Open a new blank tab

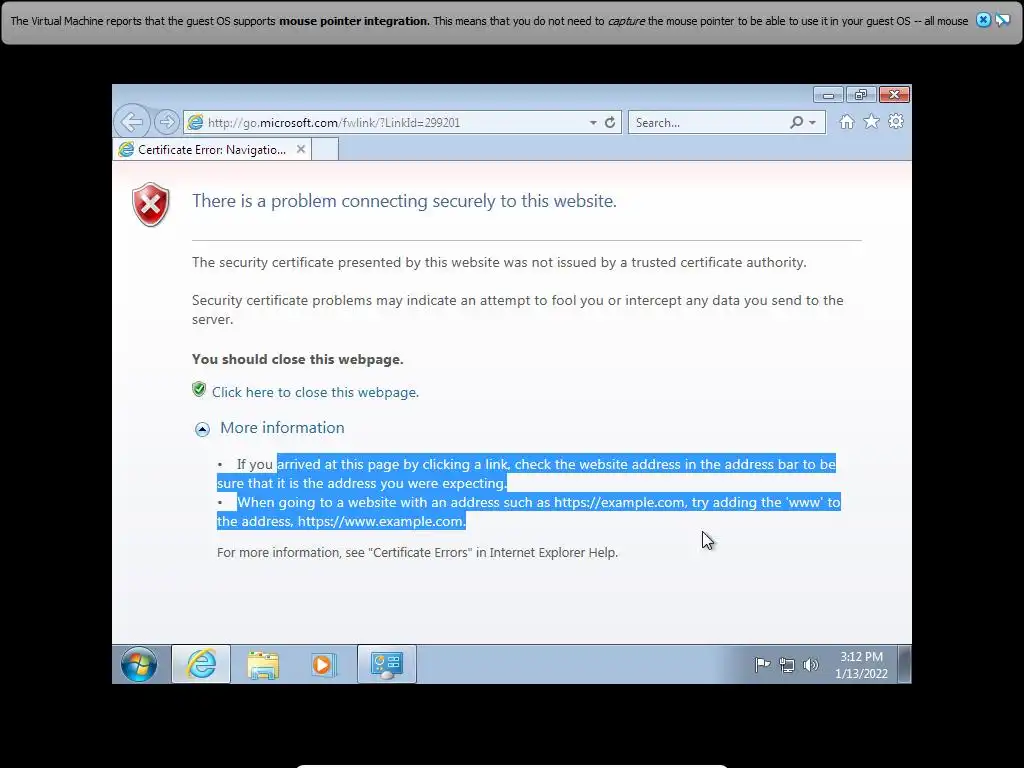(x=325, y=150)
